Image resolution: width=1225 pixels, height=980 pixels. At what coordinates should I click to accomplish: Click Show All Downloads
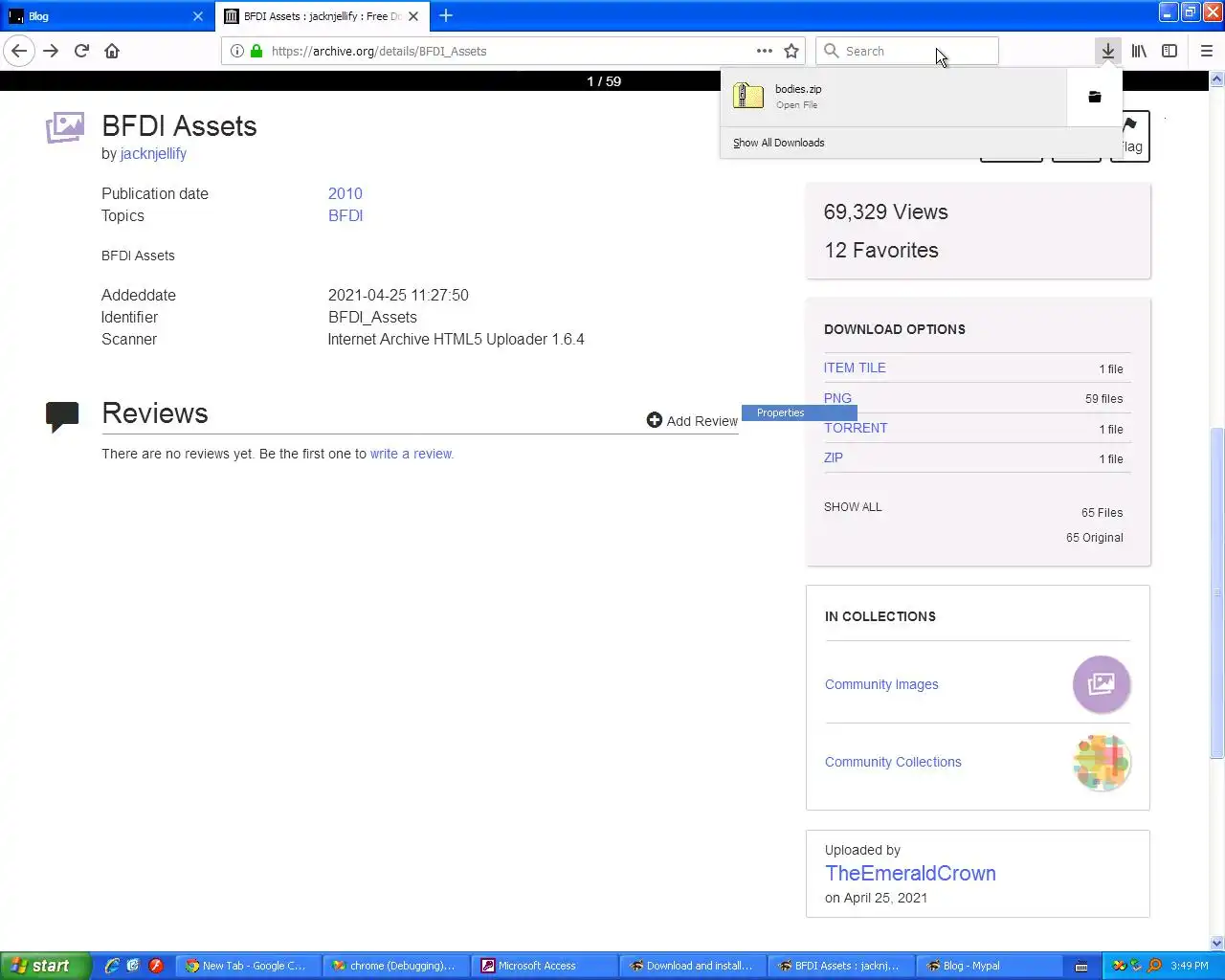(x=778, y=143)
